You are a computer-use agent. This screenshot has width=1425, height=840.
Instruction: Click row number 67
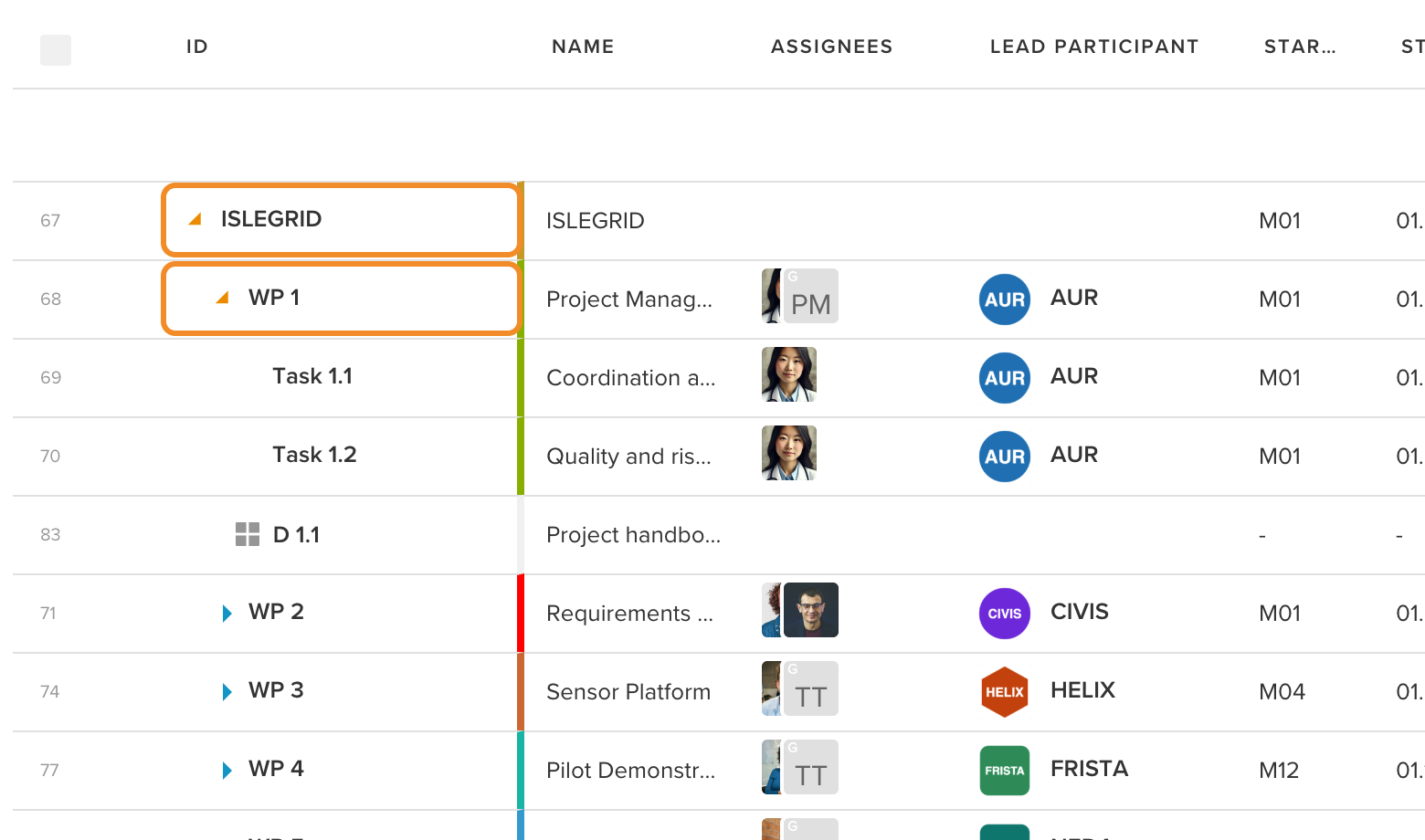pyautogui.click(x=50, y=221)
